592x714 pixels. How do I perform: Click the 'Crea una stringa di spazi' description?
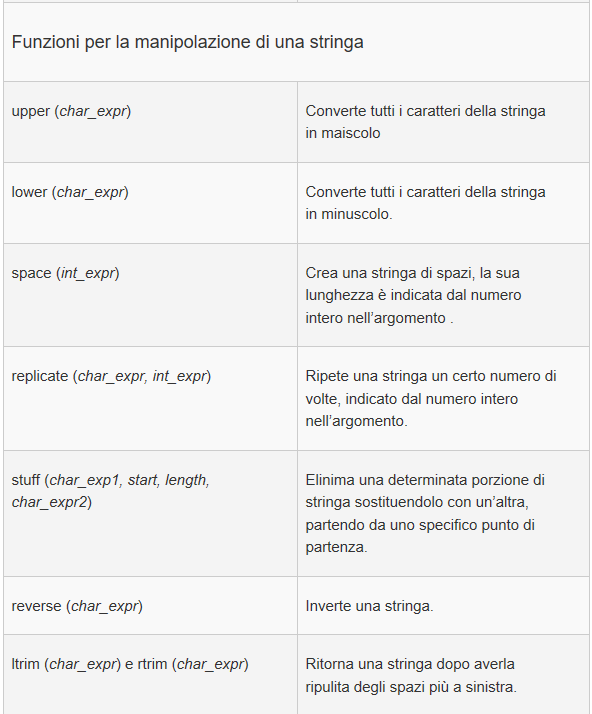413,295
